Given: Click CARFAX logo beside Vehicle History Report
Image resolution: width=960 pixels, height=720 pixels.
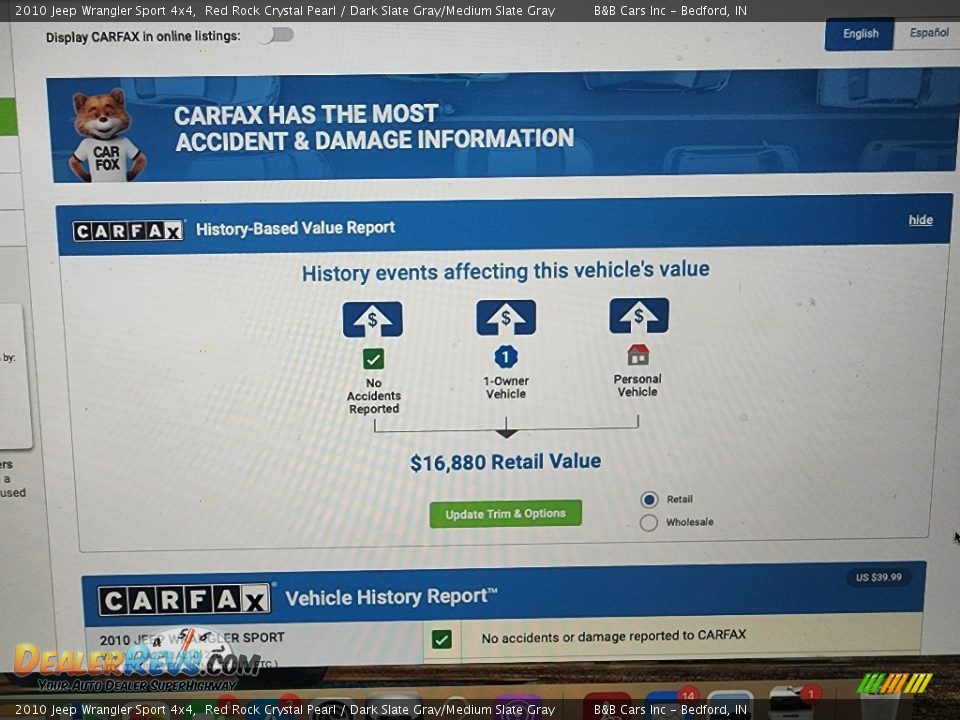Looking at the screenshot, I should click(x=184, y=600).
